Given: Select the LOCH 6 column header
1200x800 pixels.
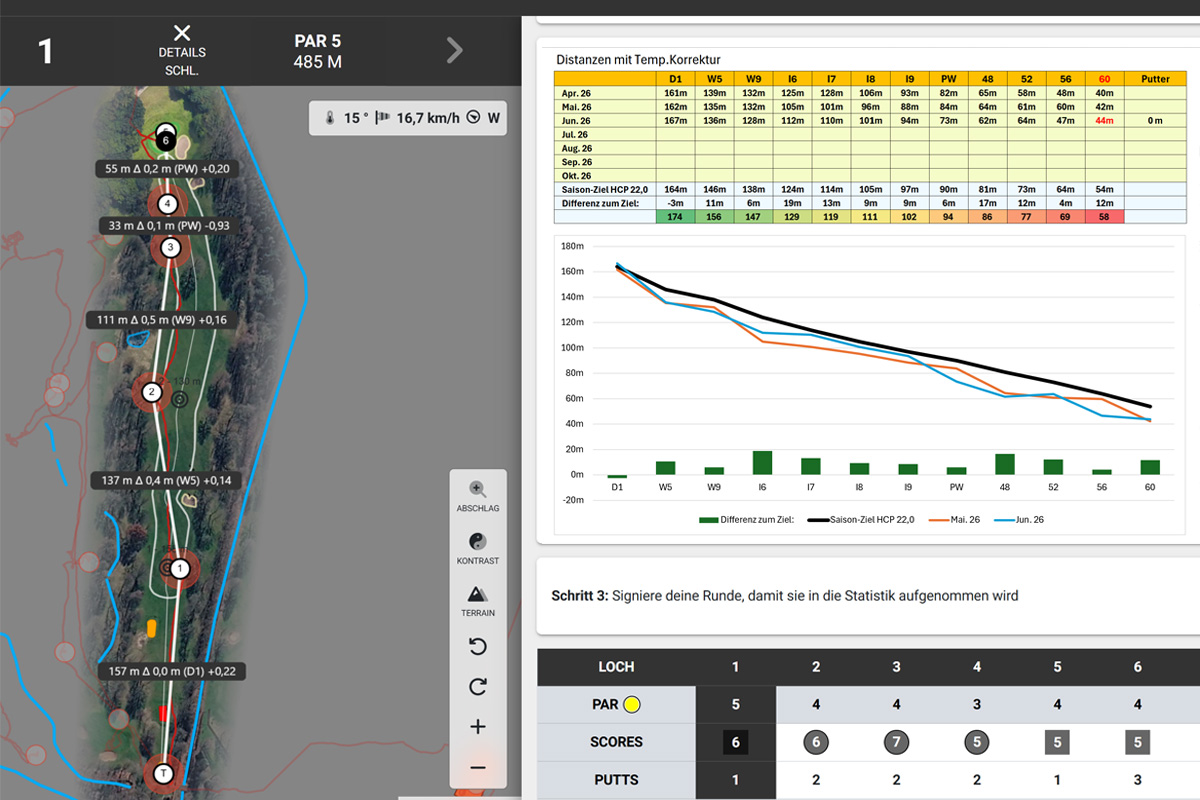Looking at the screenshot, I should point(1138,666).
